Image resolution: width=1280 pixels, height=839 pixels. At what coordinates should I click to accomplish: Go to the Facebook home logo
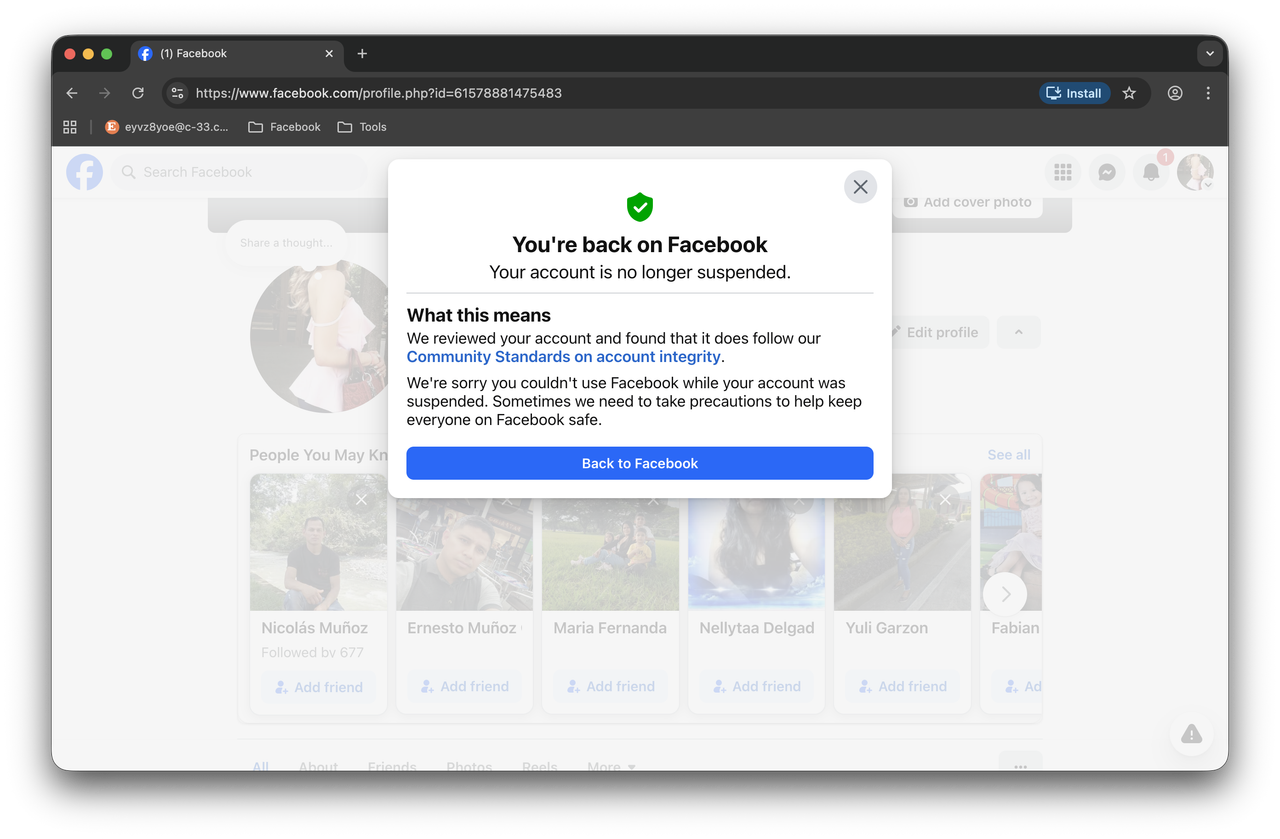[x=84, y=172]
